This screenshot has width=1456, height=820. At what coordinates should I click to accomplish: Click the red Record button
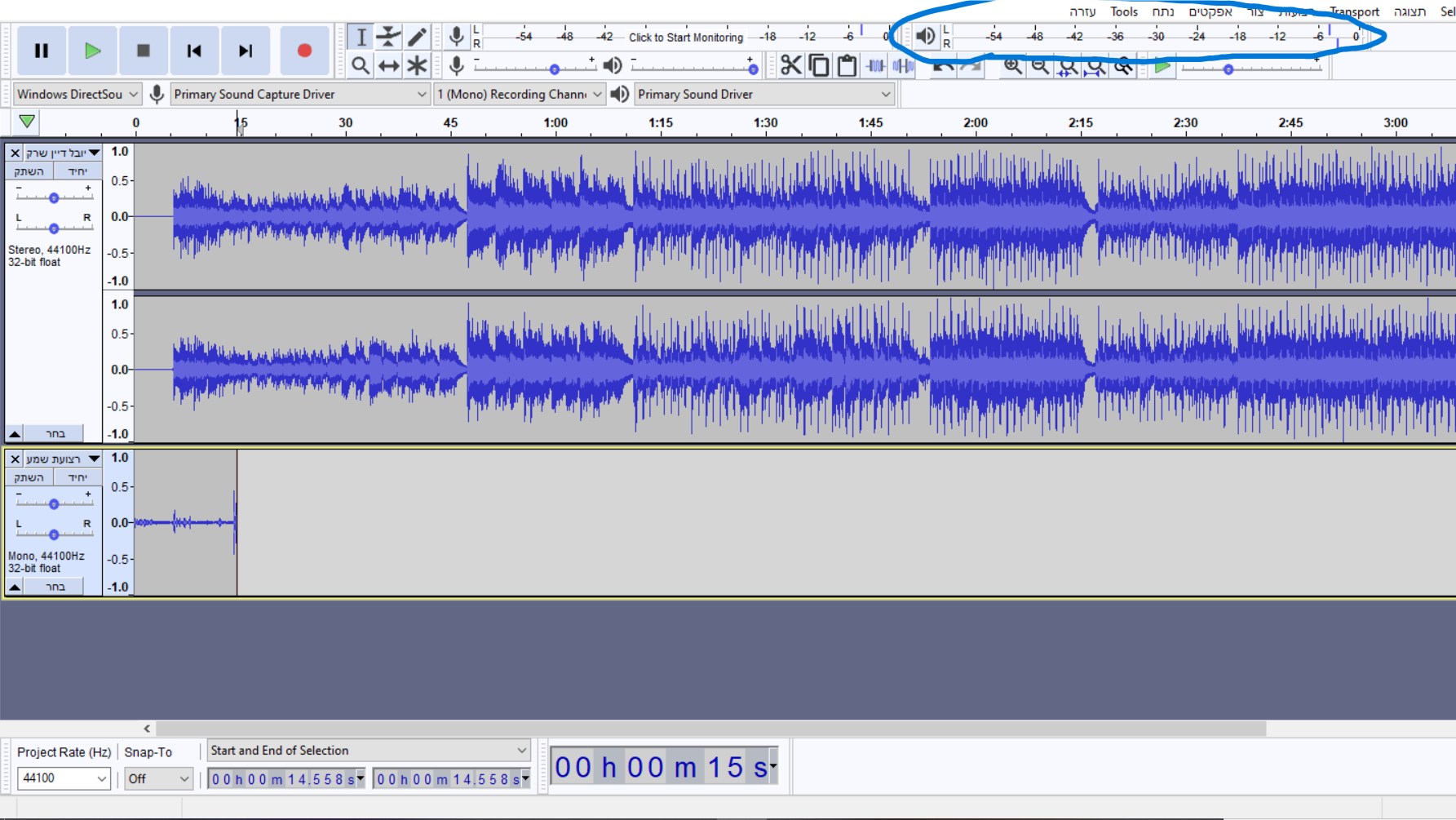pyautogui.click(x=304, y=51)
